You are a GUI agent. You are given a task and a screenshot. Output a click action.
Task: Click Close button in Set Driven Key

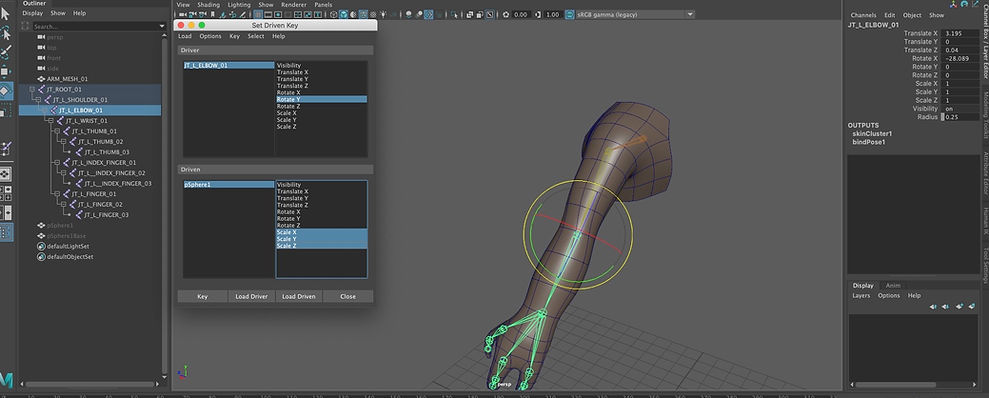(x=348, y=296)
